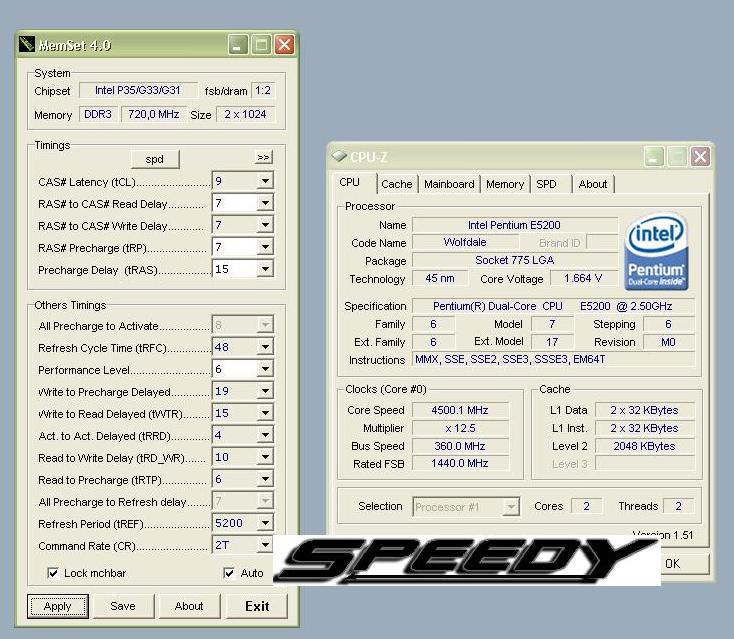
Task: Open the Processor #1 selection dropdown
Action: (x=511, y=507)
